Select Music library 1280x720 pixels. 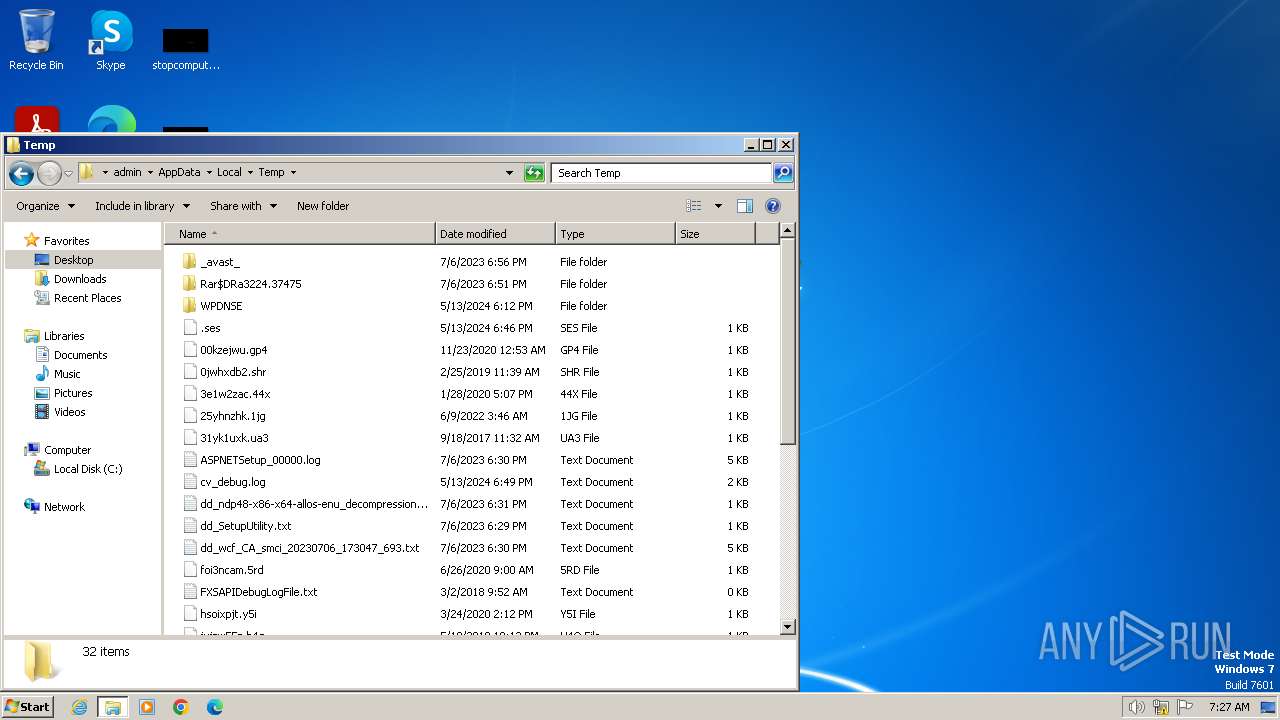click(67, 374)
